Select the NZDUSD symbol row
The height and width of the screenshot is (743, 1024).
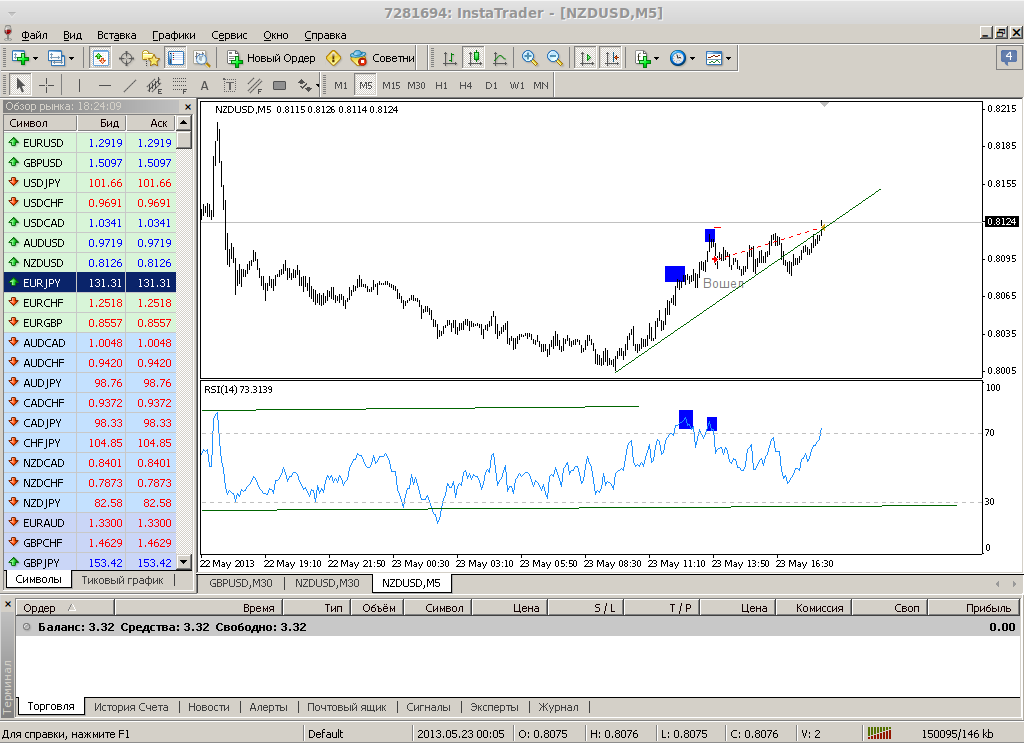90,262
